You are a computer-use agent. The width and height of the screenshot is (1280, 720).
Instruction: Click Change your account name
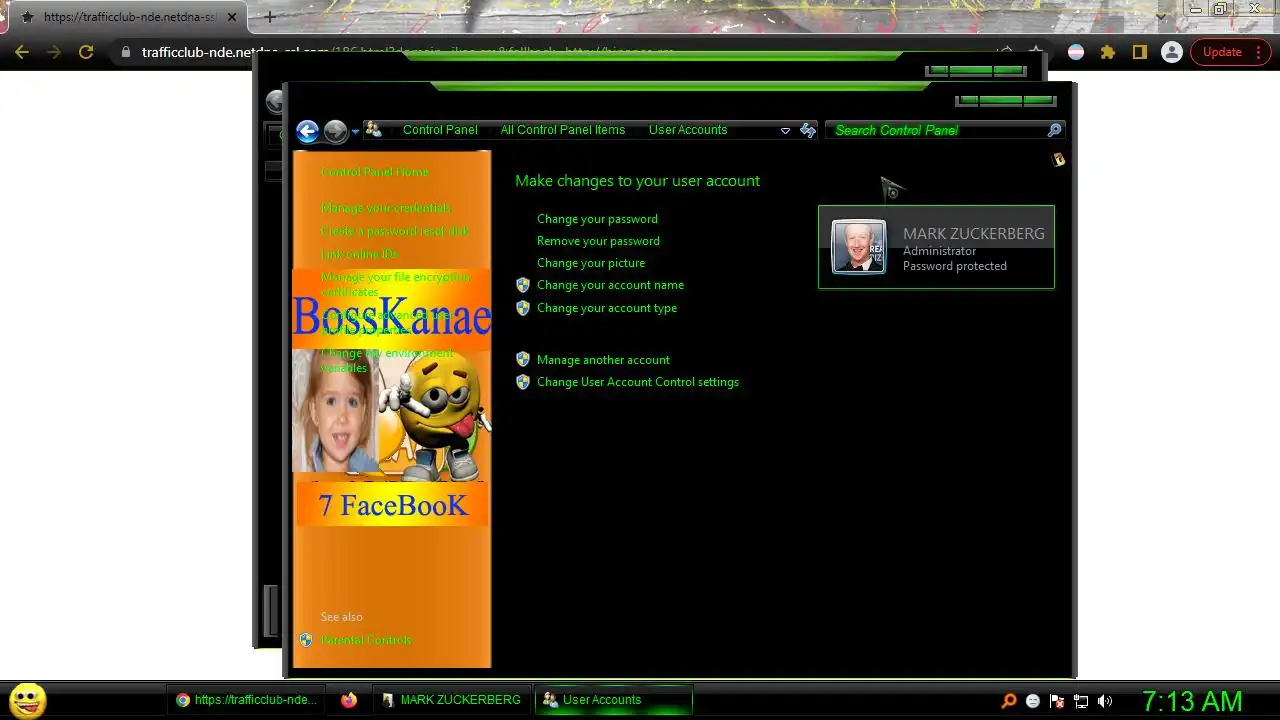point(610,285)
